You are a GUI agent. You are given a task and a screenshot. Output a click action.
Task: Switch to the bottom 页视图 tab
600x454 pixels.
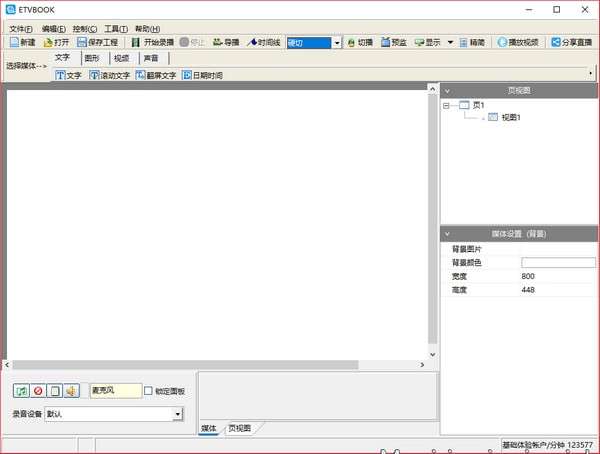pos(240,428)
